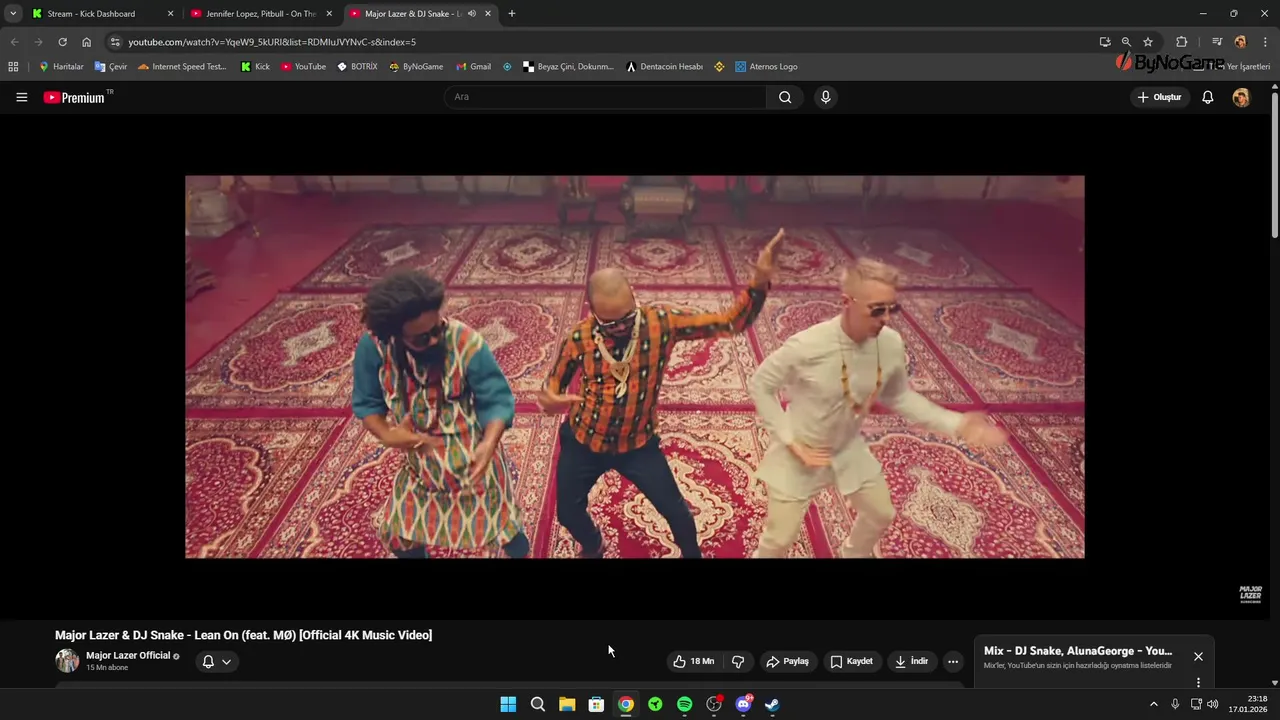Switch to Stream - Kick Dashboard tab
This screenshot has height=720, width=1280.
pyautogui.click(x=90, y=14)
